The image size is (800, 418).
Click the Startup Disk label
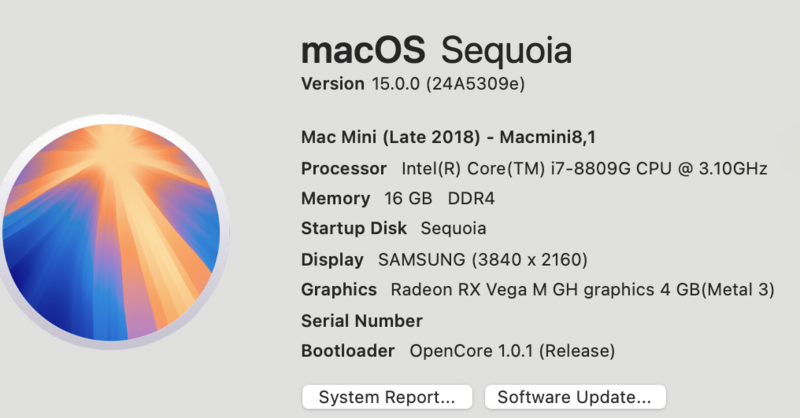[x=354, y=229]
